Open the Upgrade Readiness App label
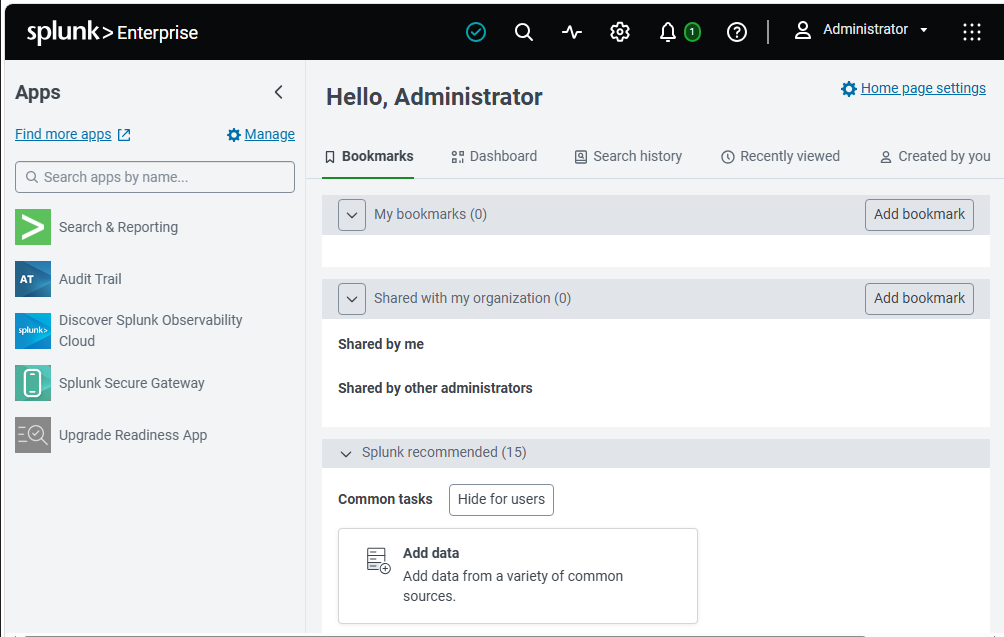1004x637 pixels. point(133,435)
